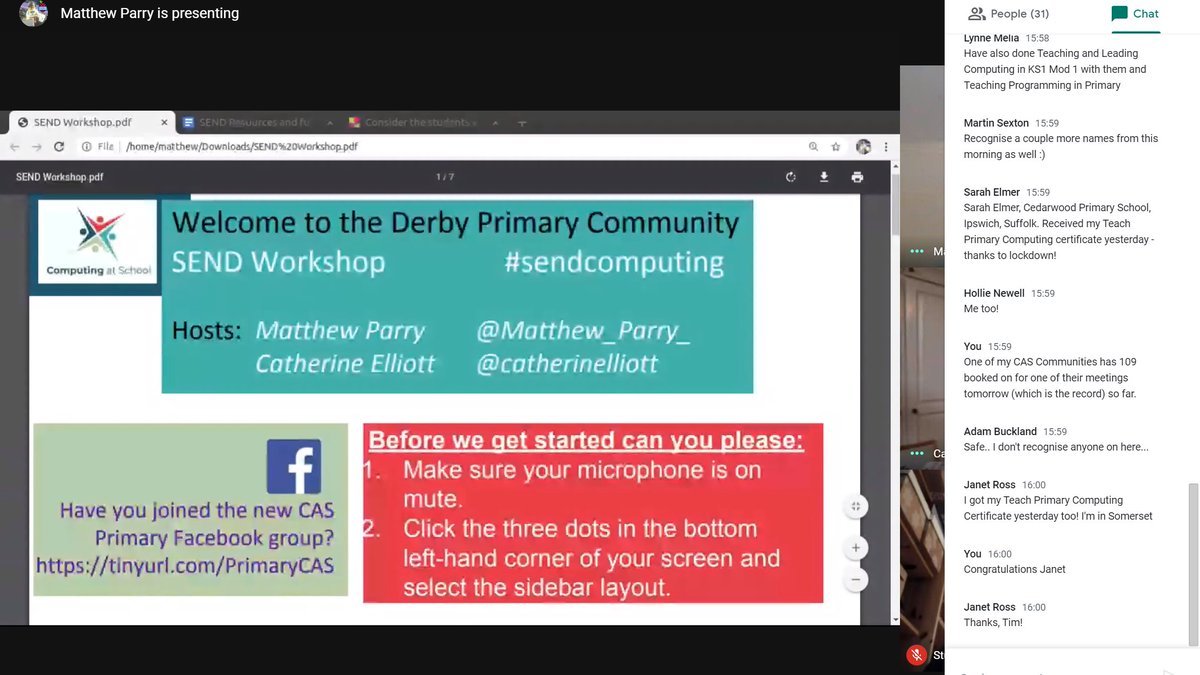The width and height of the screenshot is (1200, 675).
Task: Open the People (31) tab
Action: [1009, 14]
